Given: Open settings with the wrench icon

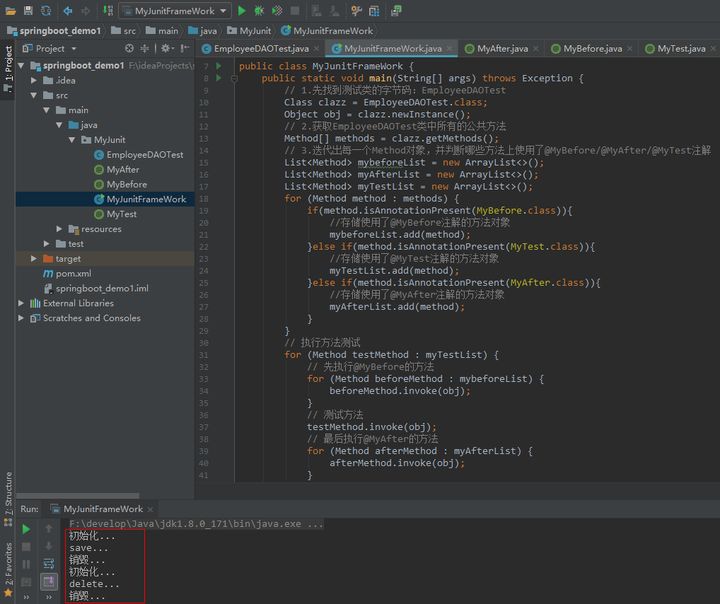Looking at the screenshot, I should pyautogui.click(x=356, y=10).
